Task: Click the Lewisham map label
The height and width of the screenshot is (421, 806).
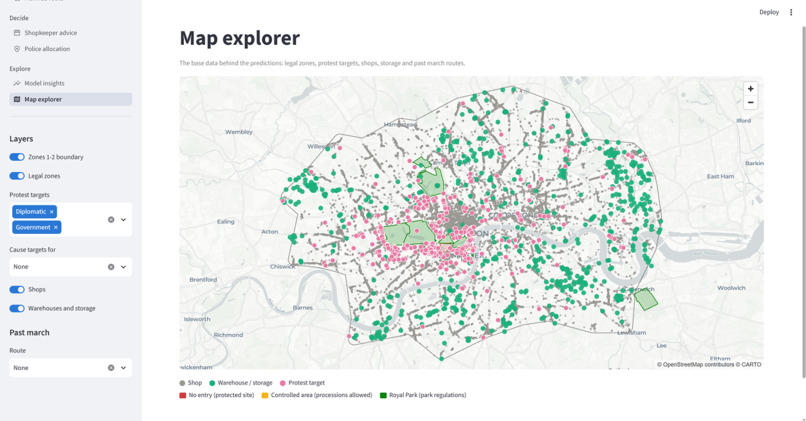Action: coord(632,333)
